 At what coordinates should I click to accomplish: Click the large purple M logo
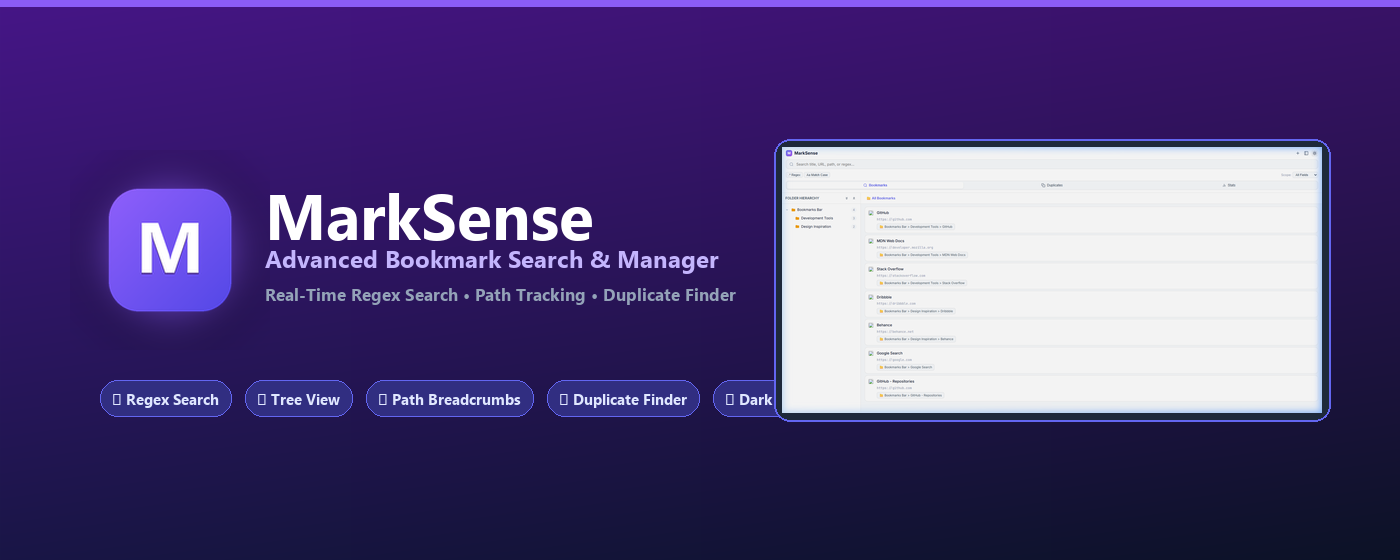point(170,250)
